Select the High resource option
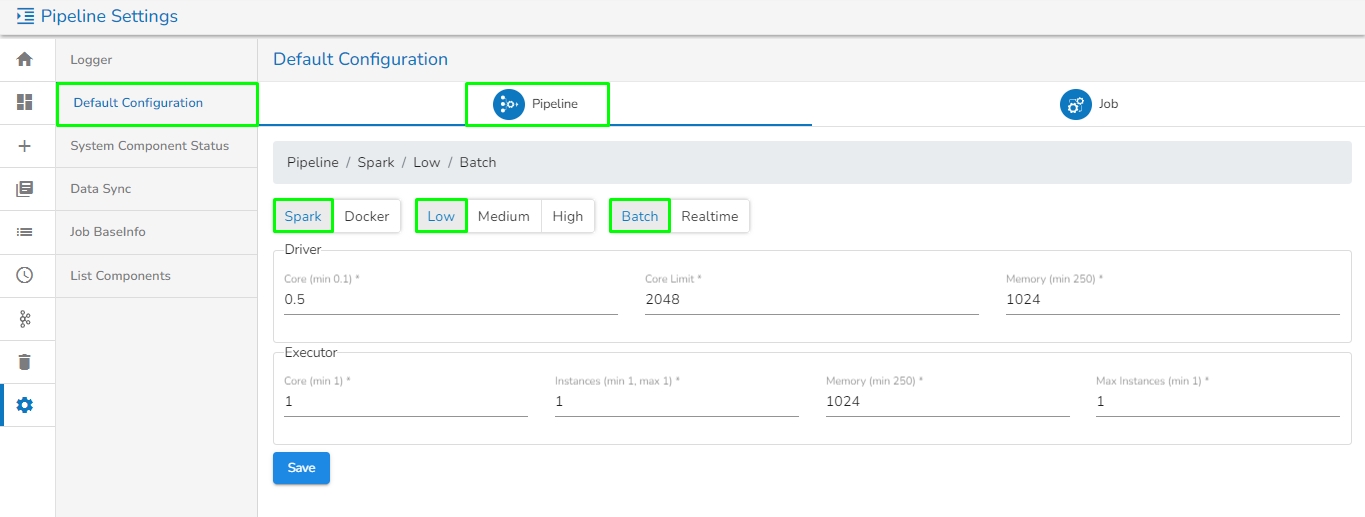 coord(567,216)
